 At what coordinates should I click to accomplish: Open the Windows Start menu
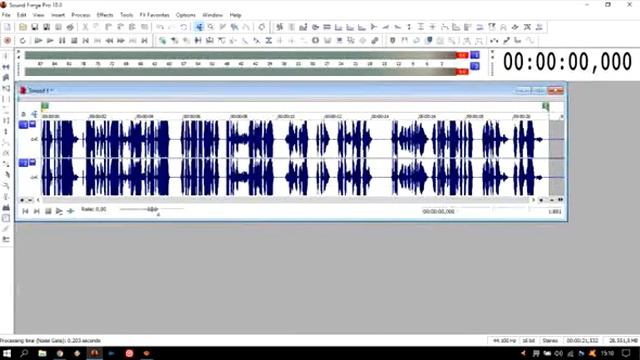(7, 353)
